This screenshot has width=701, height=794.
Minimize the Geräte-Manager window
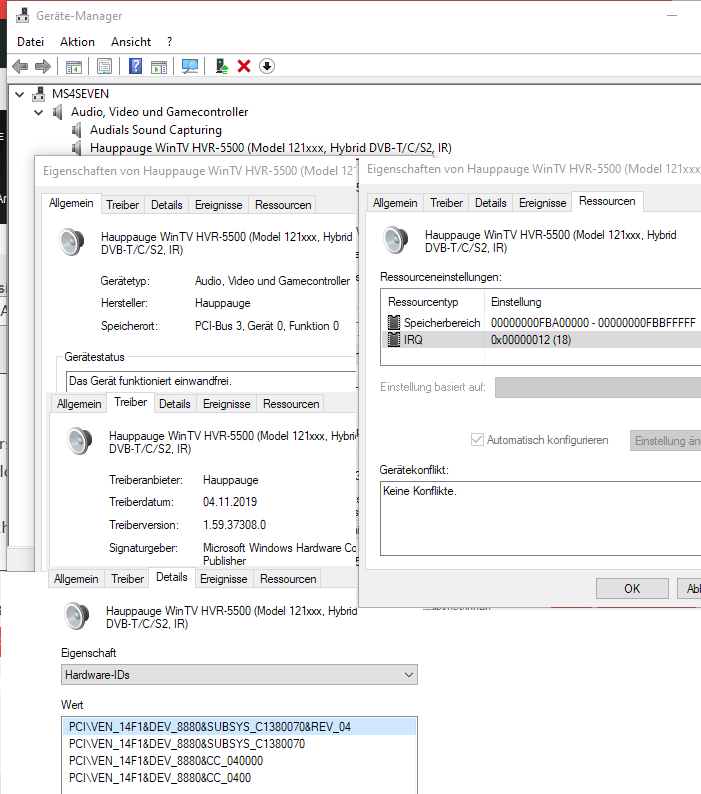pos(672,16)
